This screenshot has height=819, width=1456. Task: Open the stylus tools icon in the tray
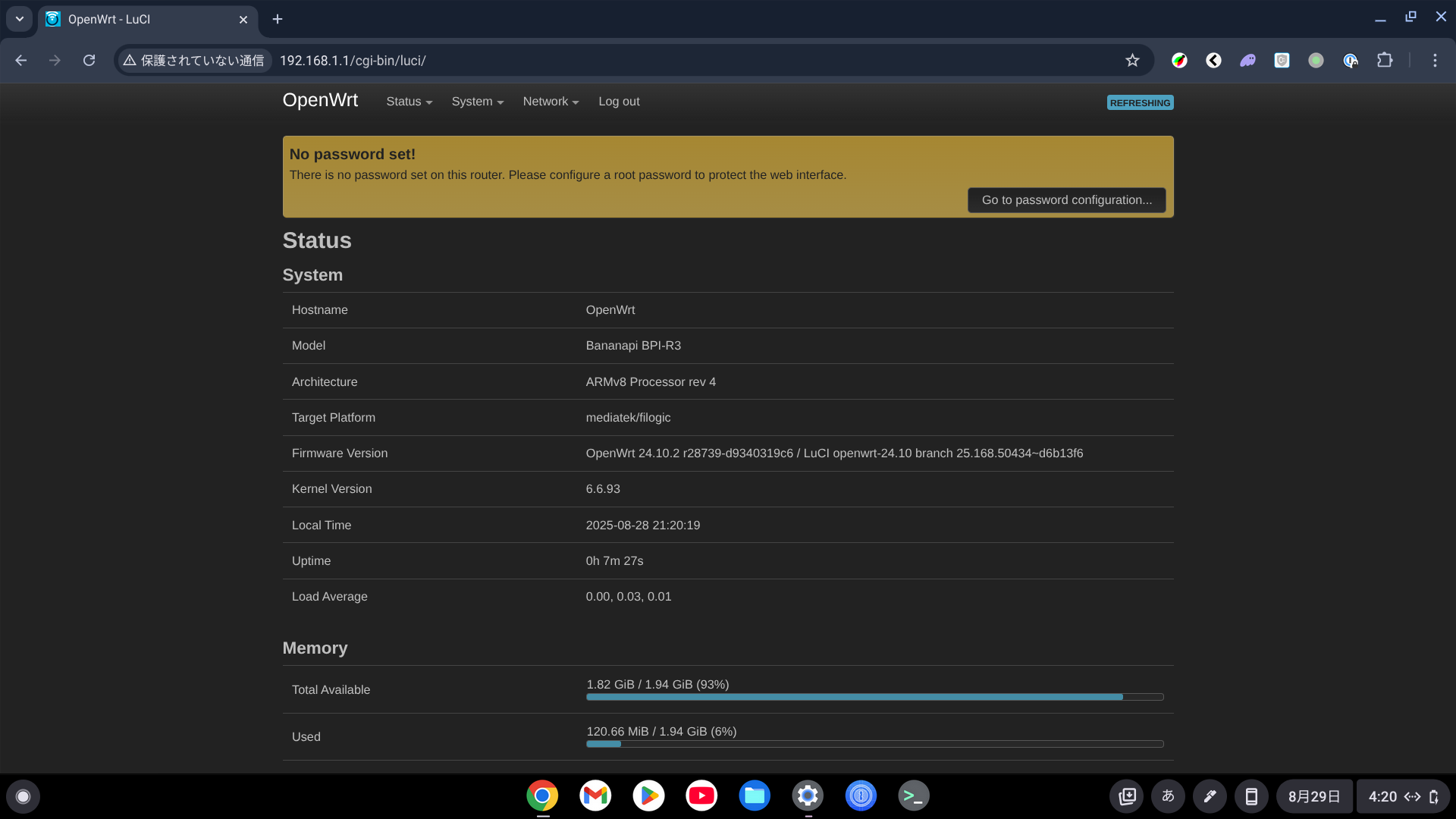click(1210, 796)
